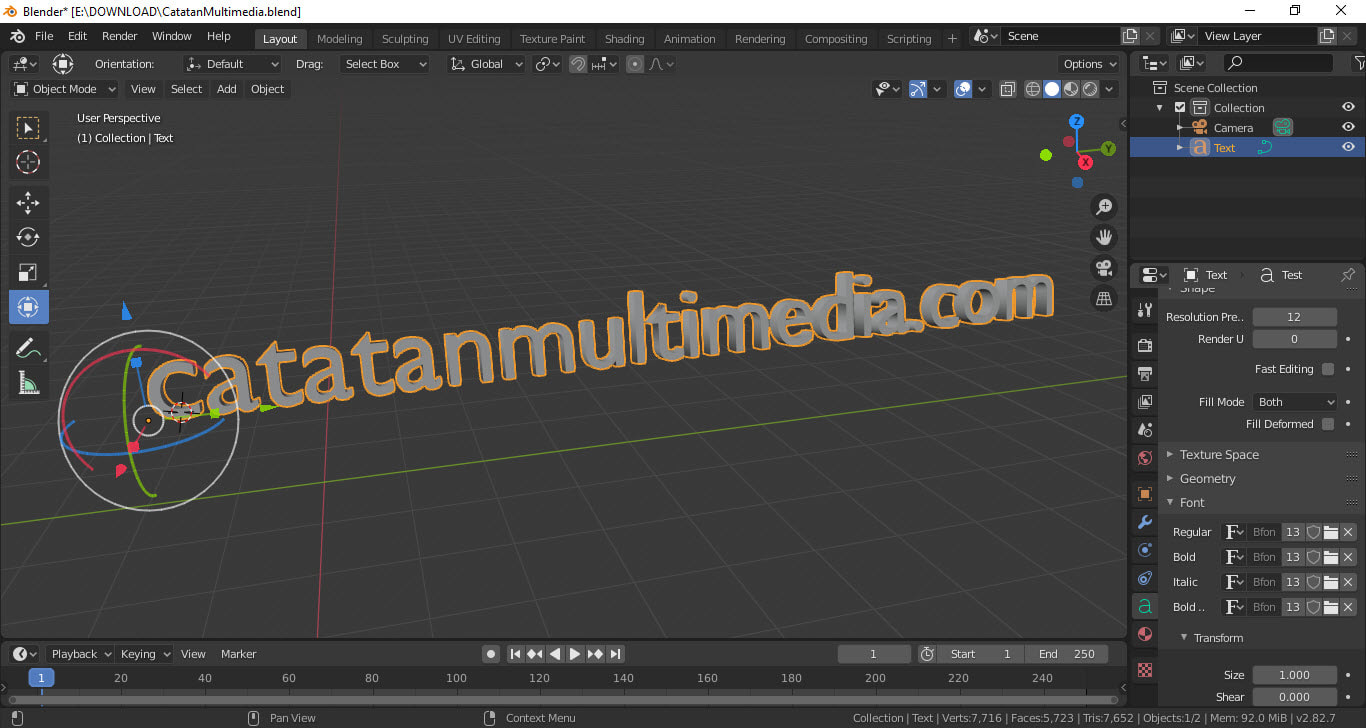1366x728 pixels.
Task: Open Texture properties checker tab
Action: coord(1145,669)
